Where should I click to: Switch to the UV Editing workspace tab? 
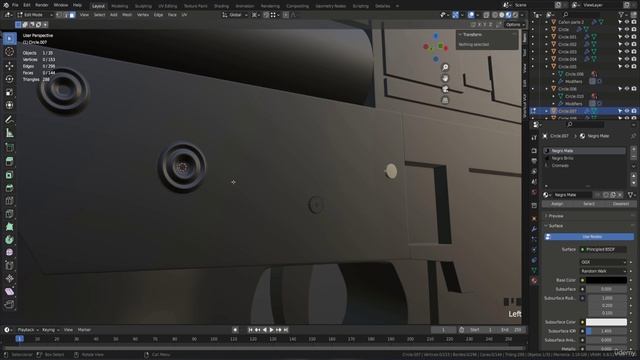coord(167,6)
